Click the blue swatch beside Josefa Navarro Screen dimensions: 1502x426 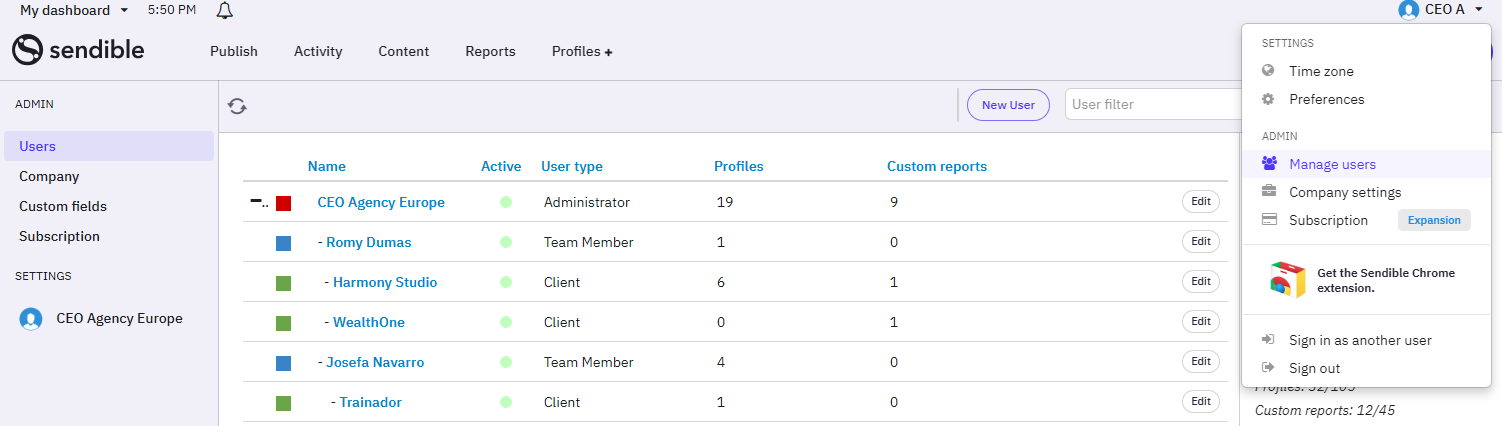click(284, 363)
